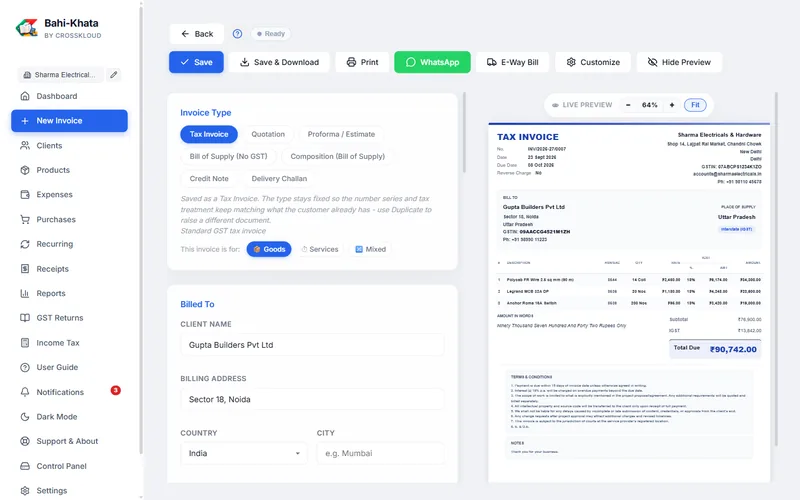Select the Quotation invoice type
800x500 pixels.
268,134
